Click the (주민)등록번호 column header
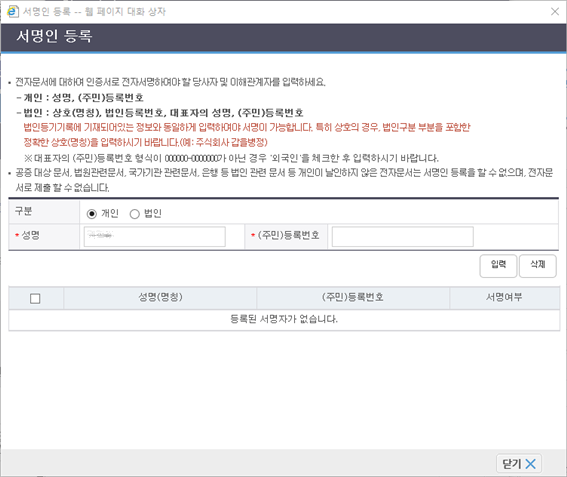This screenshot has height=477, width=567. [x=353, y=297]
